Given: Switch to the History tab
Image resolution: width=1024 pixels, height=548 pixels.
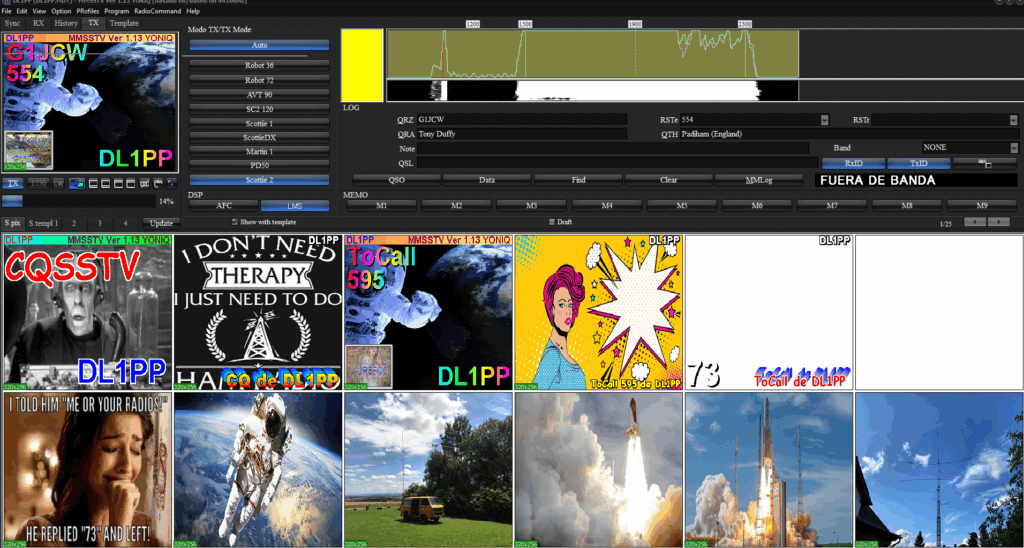Looking at the screenshot, I should click(66, 24).
